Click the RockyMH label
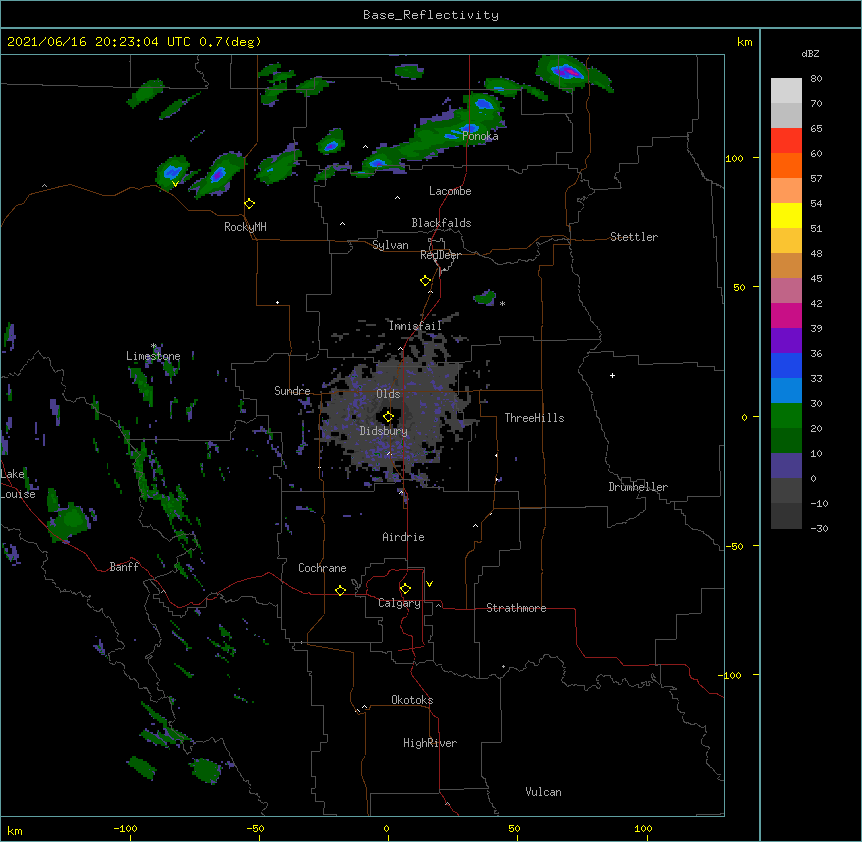Viewport: 862px width, 842px height. [x=245, y=227]
